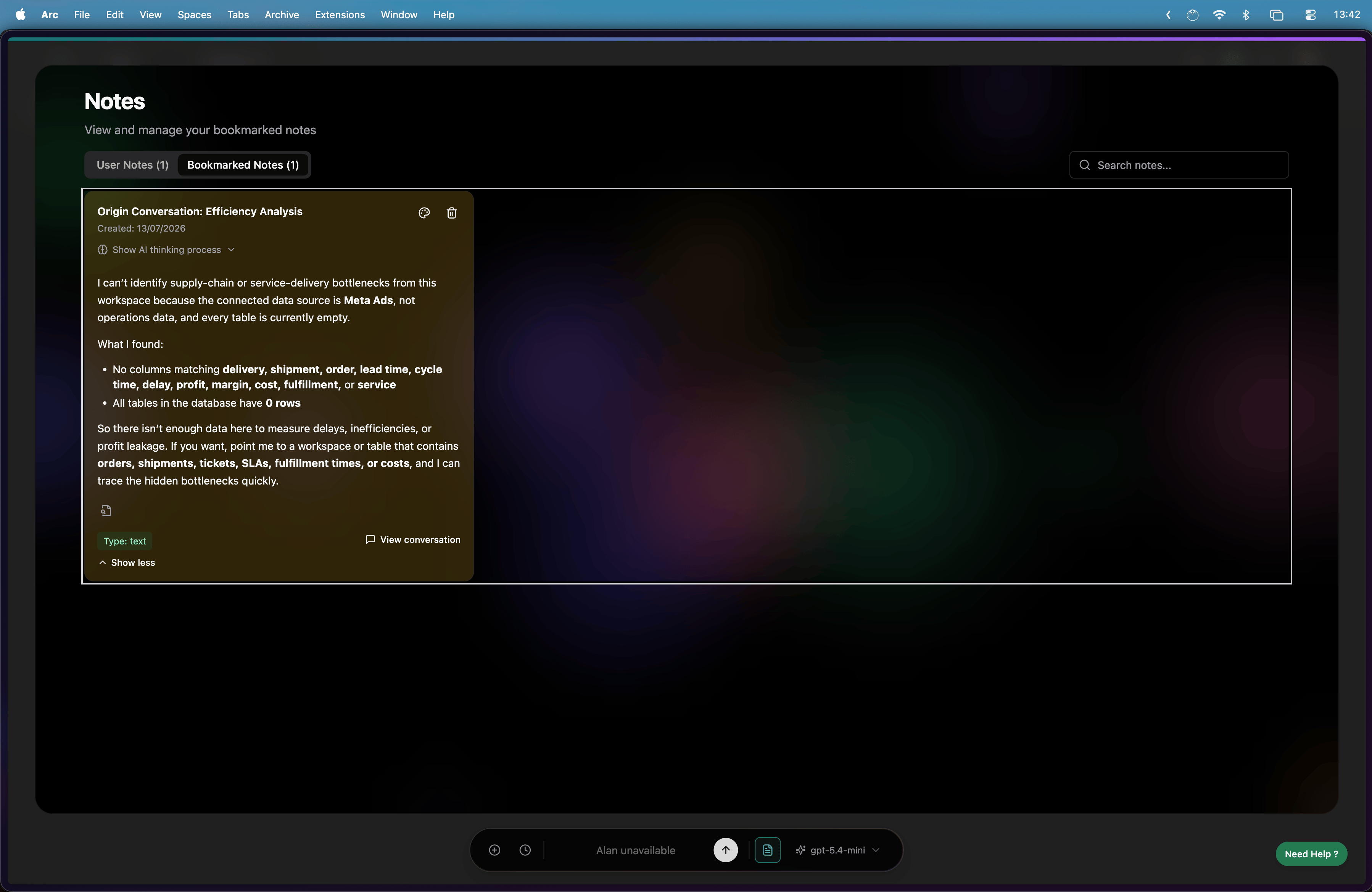Viewport: 1372px width, 892px height.
Task: Click the Notes page heading
Action: pos(114,101)
